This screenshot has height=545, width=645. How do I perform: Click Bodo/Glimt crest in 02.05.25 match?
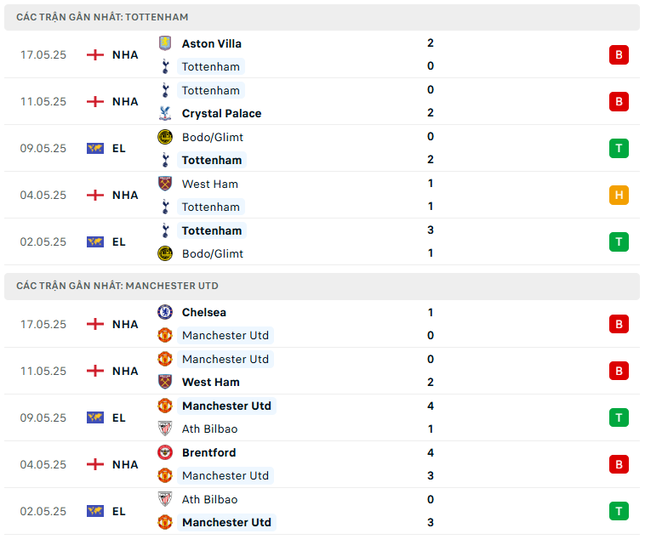(165, 253)
